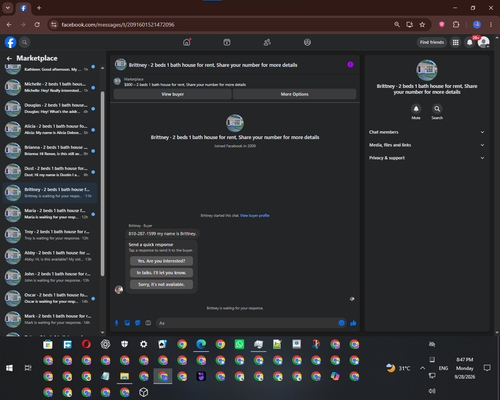This screenshot has height=400, width=500.
Task: Open Windows Start menu
Action: (x=9, y=368)
